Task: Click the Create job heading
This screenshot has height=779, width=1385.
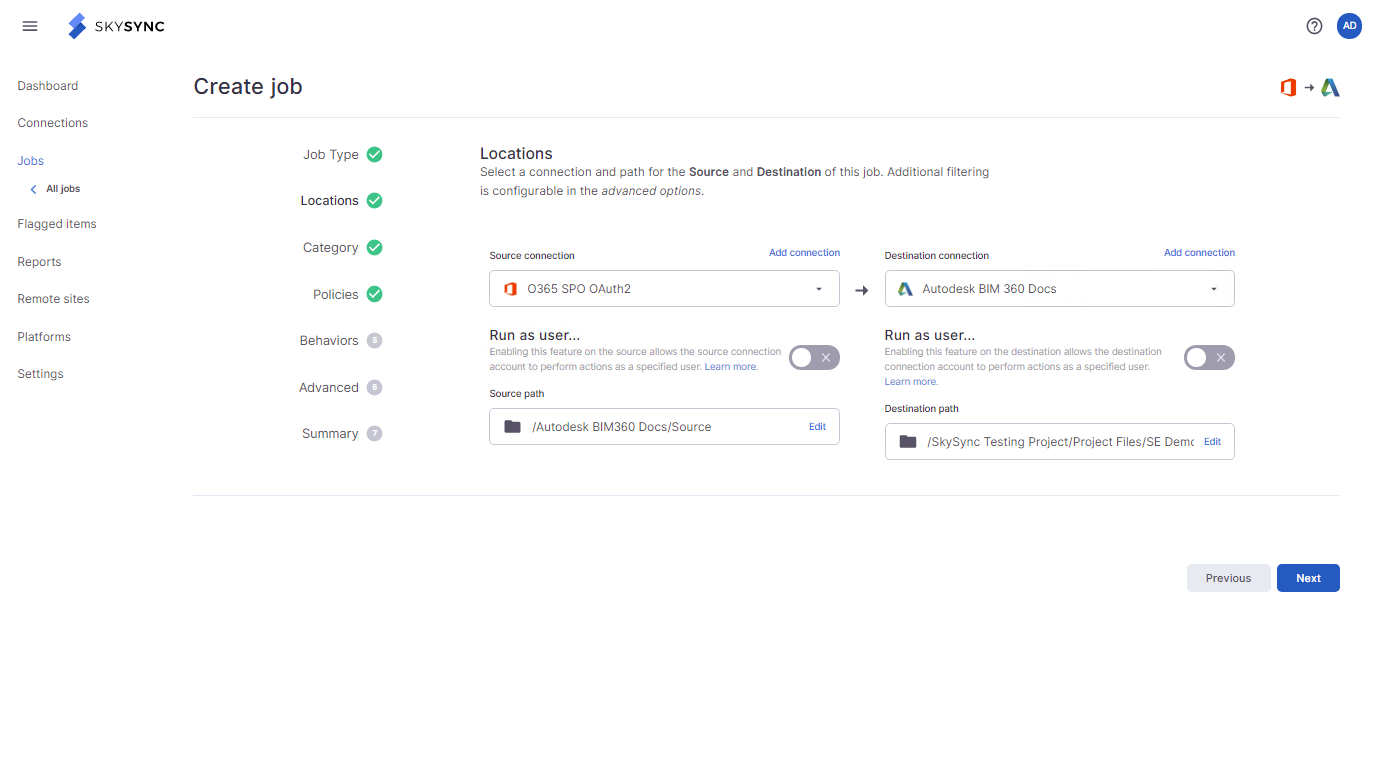Action: [248, 87]
